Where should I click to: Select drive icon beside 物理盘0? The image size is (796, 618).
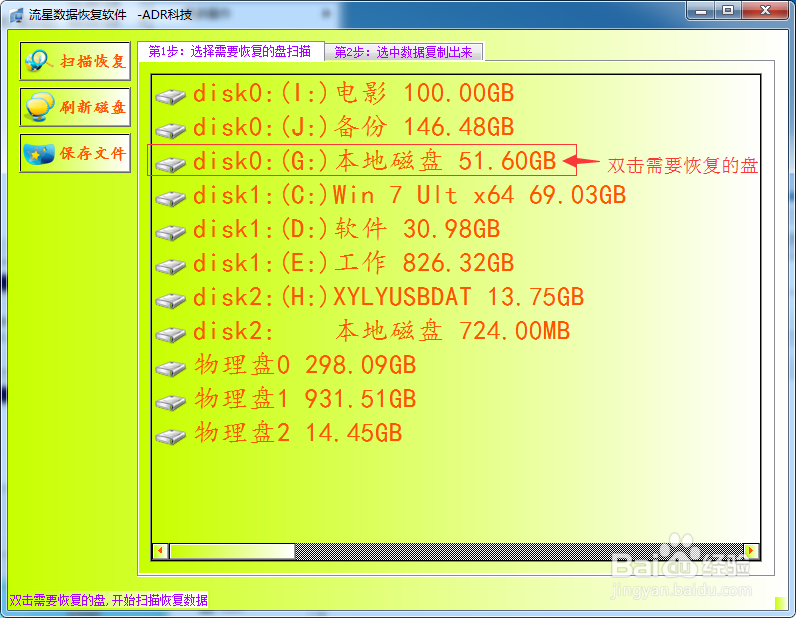(x=171, y=368)
